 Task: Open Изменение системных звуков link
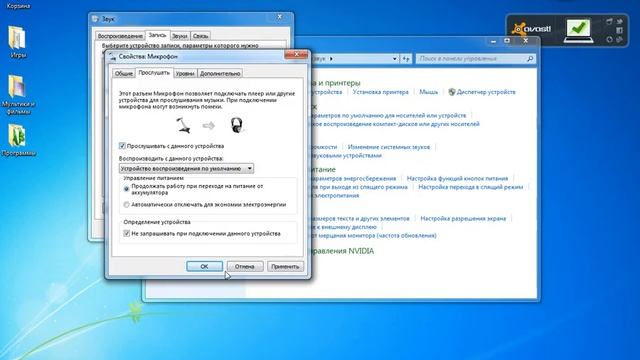[389, 147]
